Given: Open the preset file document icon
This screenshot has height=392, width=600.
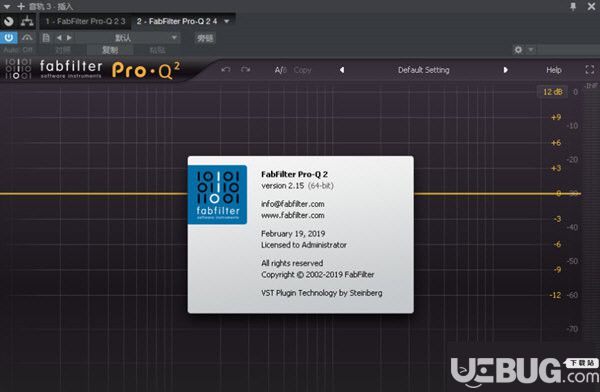Looking at the screenshot, I should tap(46, 38).
